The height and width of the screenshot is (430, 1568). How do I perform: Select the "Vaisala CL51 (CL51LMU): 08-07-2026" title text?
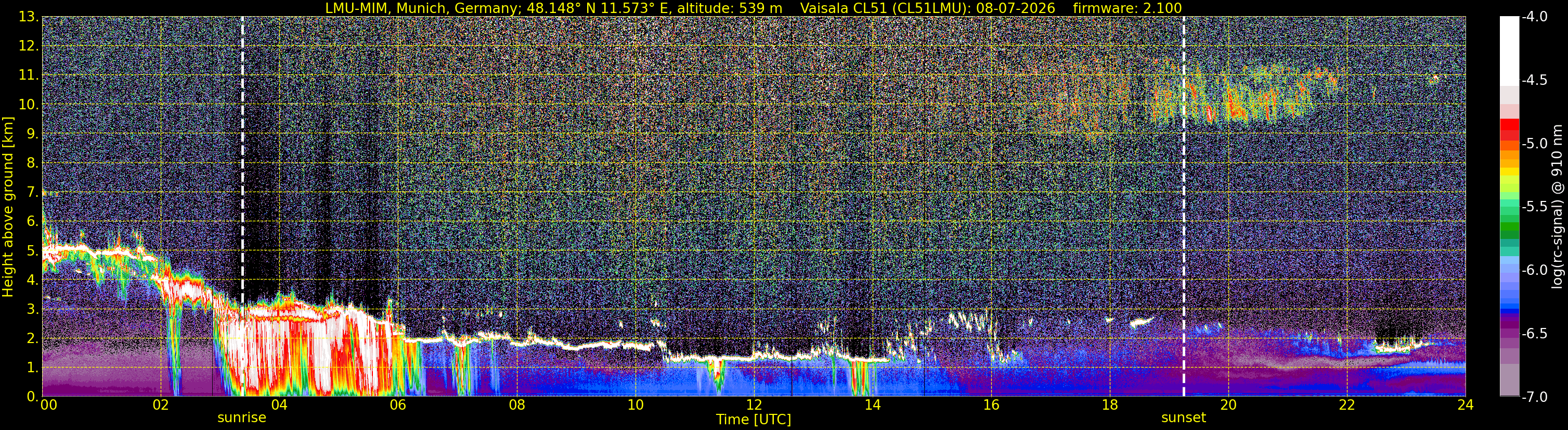point(928,8)
